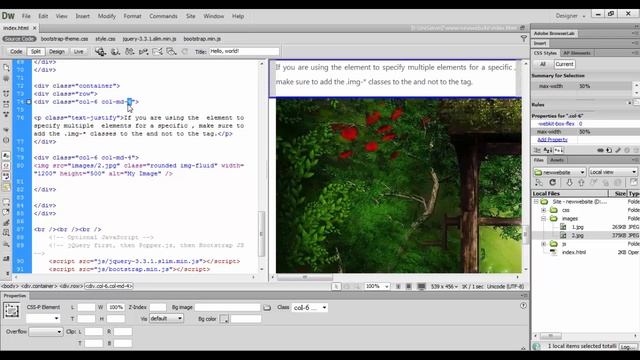Screen dimensions: 640x360
Task: Open the Insert menu
Action: tap(82, 16)
